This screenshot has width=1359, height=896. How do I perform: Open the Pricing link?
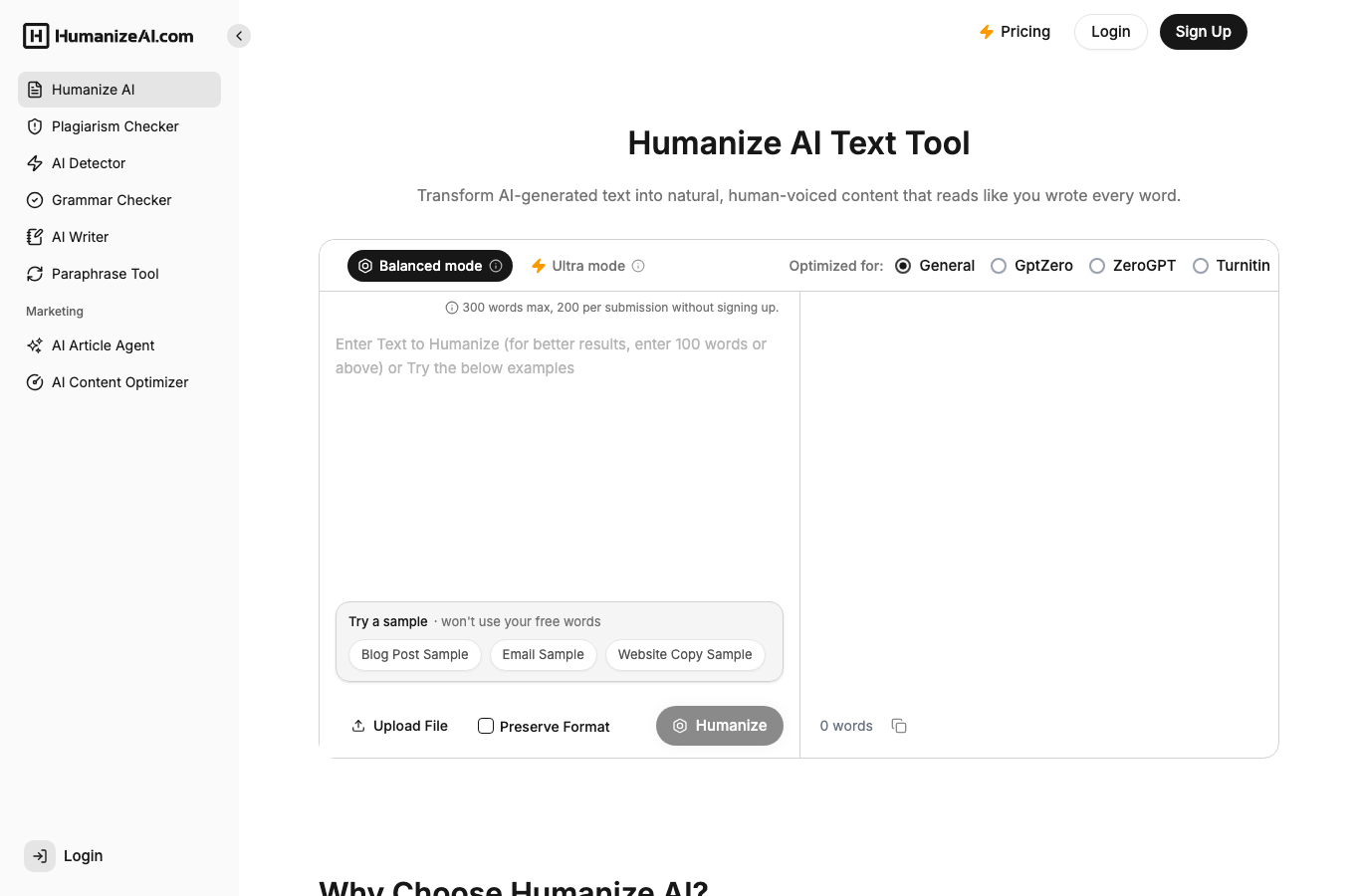point(1015,32)
